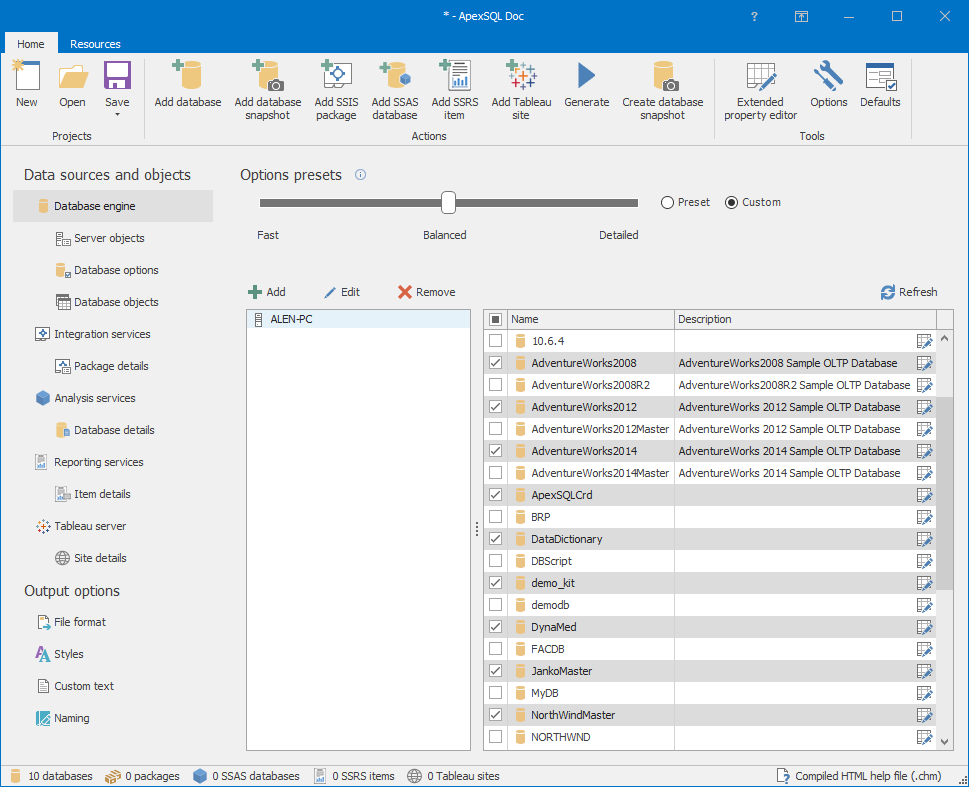
Task: Open Custom text output options
Action: 75,686
